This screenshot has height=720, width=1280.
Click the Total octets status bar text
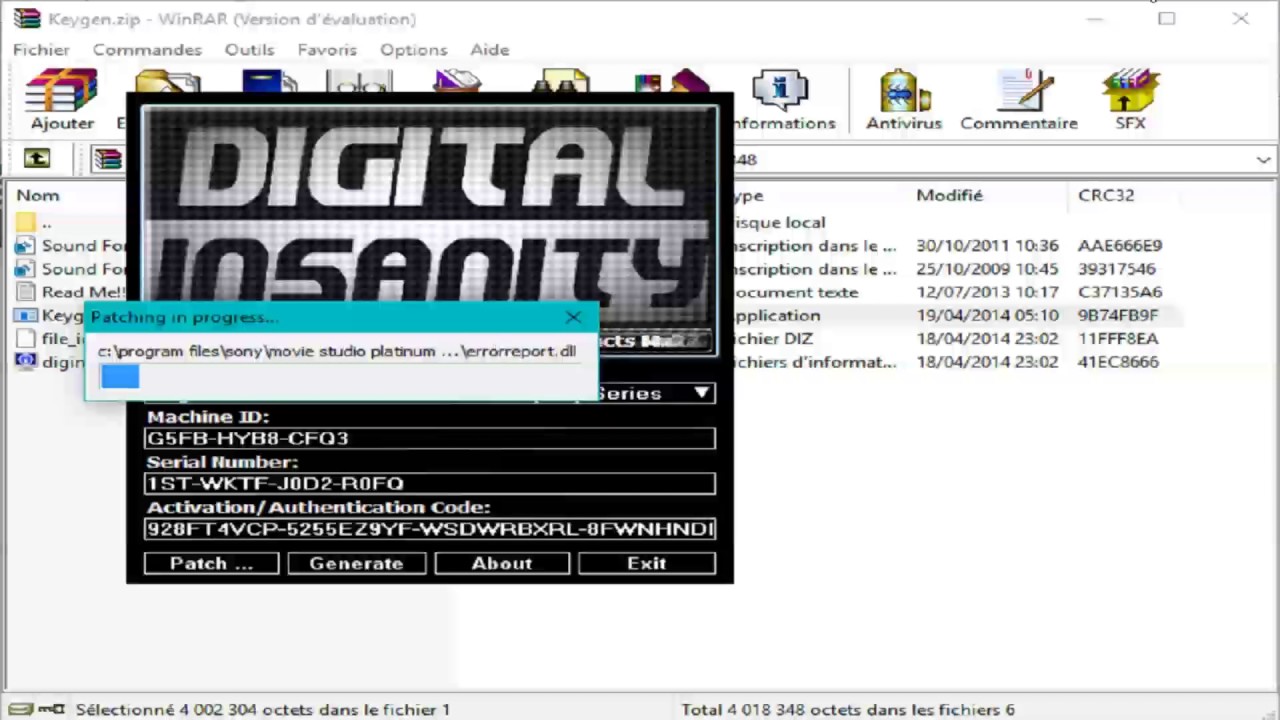pos(848,709)
